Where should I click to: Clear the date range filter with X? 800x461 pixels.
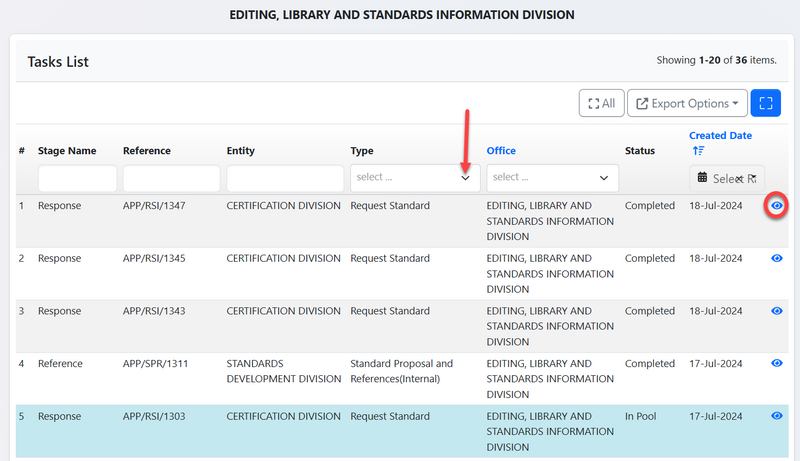click(738, 178)
